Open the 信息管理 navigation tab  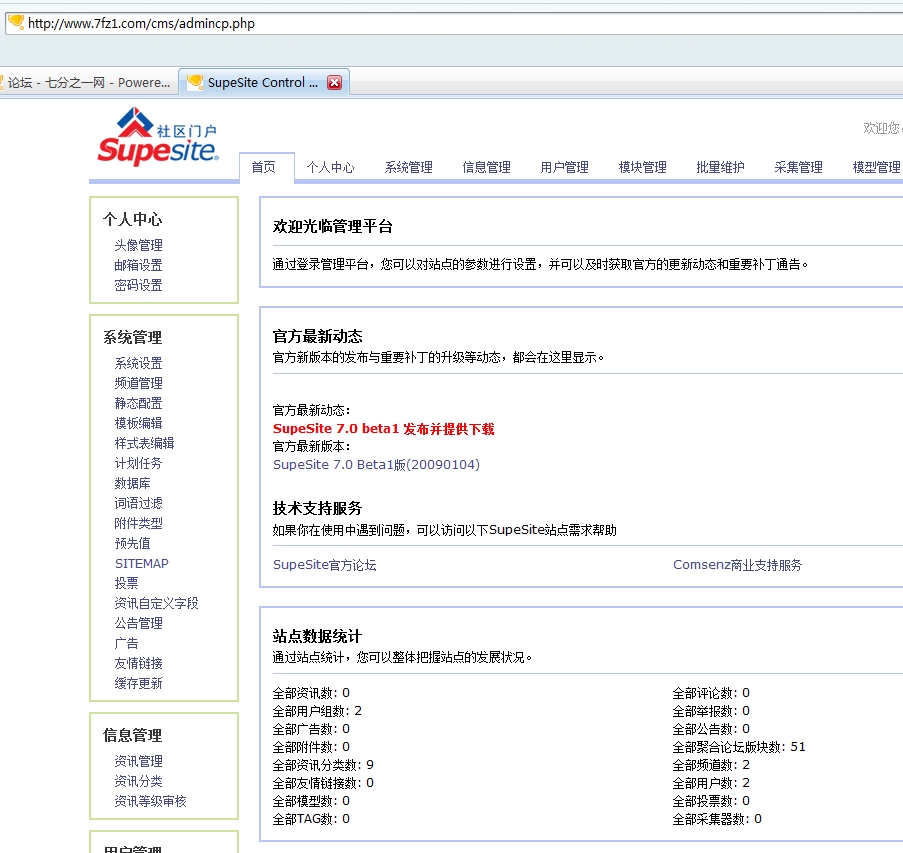(x=487, y=167)
